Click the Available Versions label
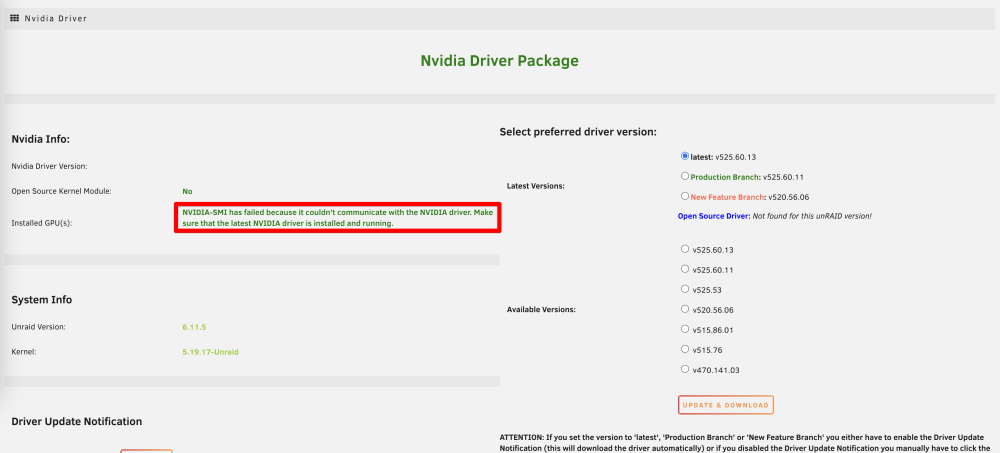The image size is (1000, 453). [x=541, y=309]
